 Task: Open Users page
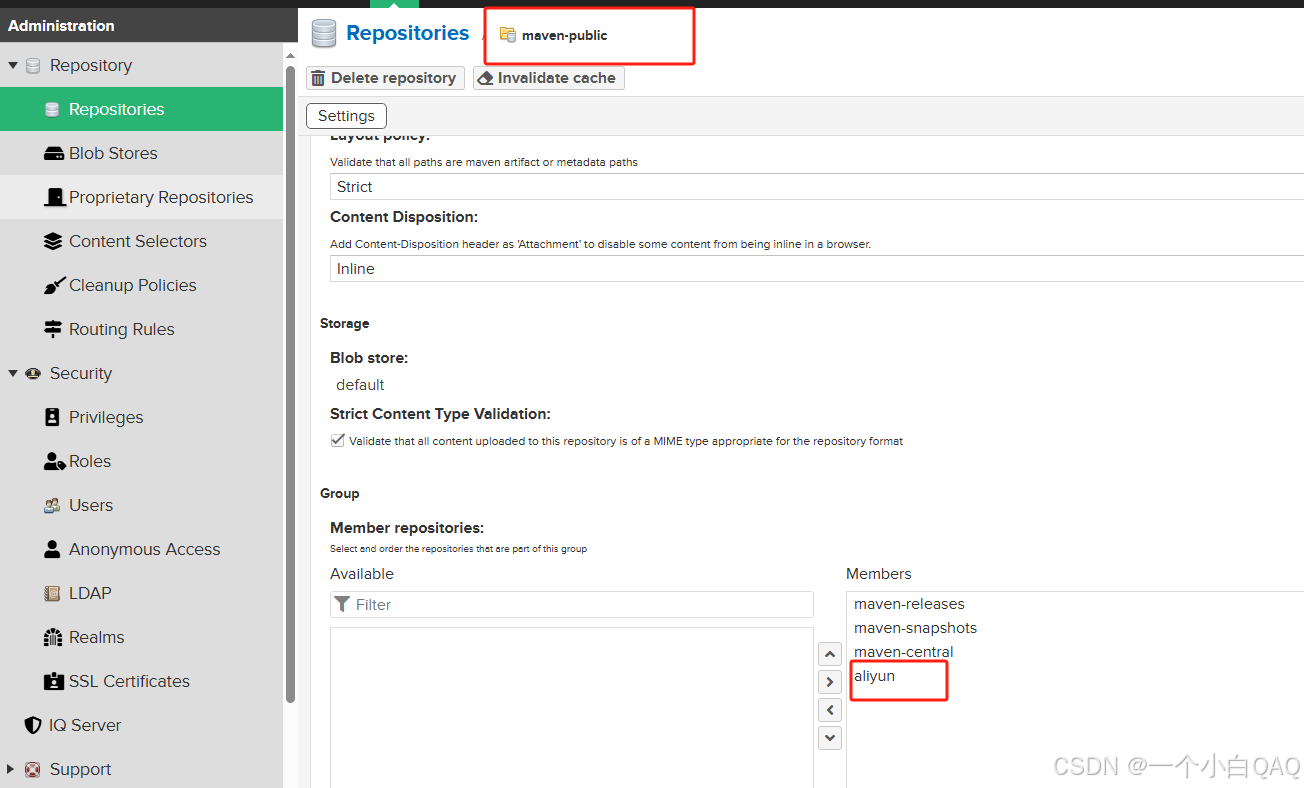point(142,505)
